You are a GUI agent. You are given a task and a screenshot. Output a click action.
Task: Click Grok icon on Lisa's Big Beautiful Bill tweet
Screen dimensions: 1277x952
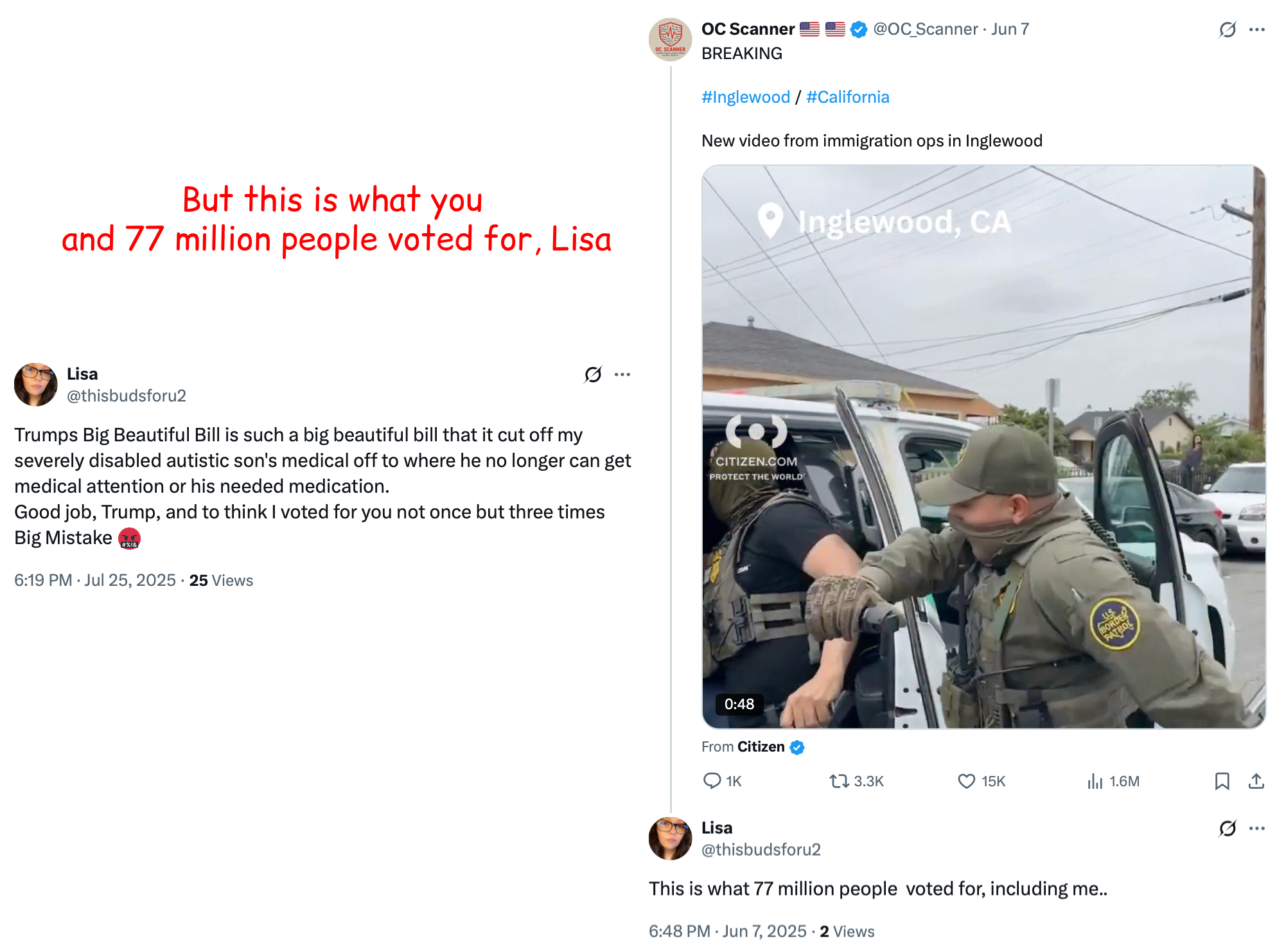[x=593, y=375]
